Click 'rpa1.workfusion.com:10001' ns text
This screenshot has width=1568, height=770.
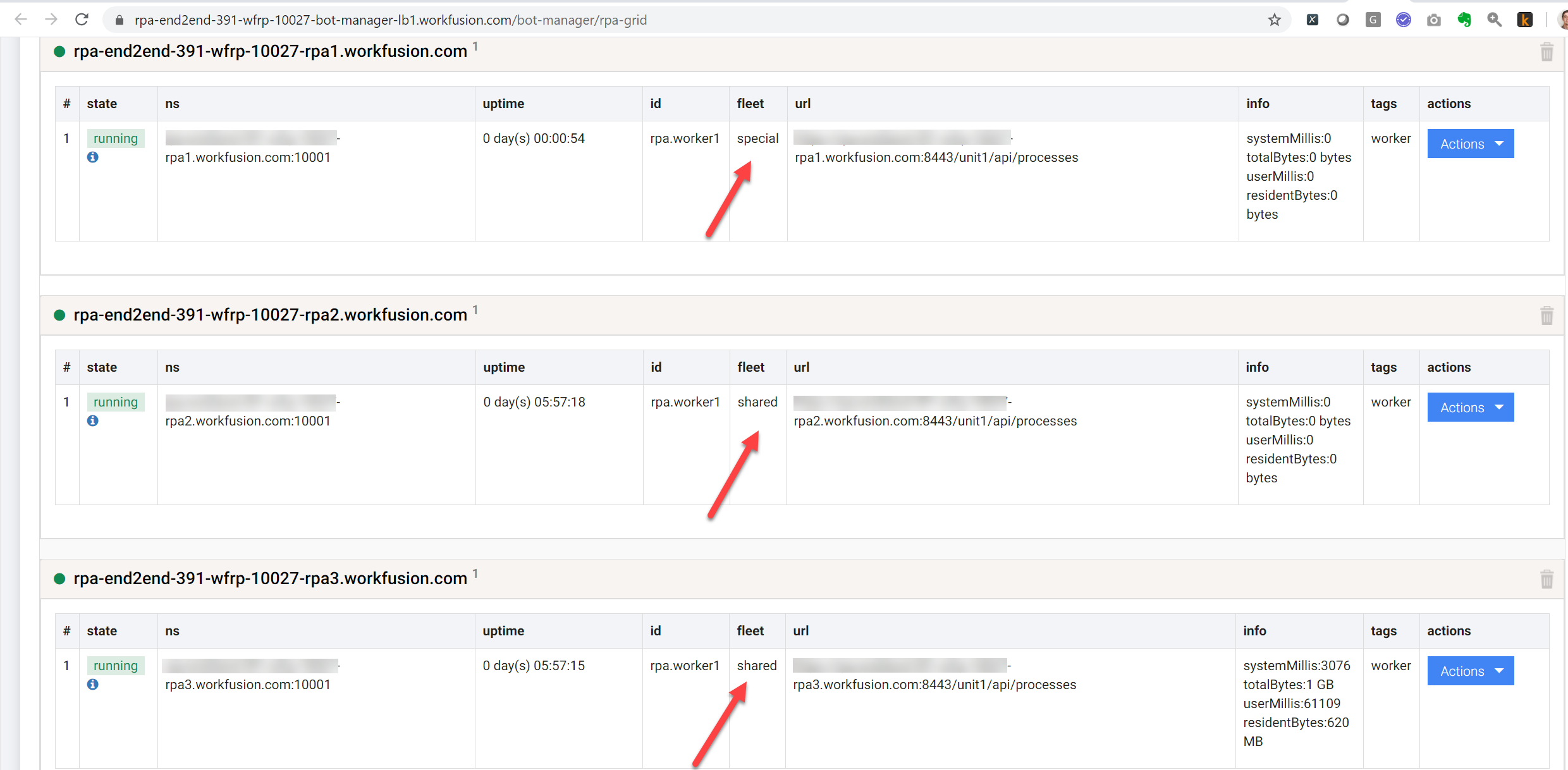pos(248,157)
